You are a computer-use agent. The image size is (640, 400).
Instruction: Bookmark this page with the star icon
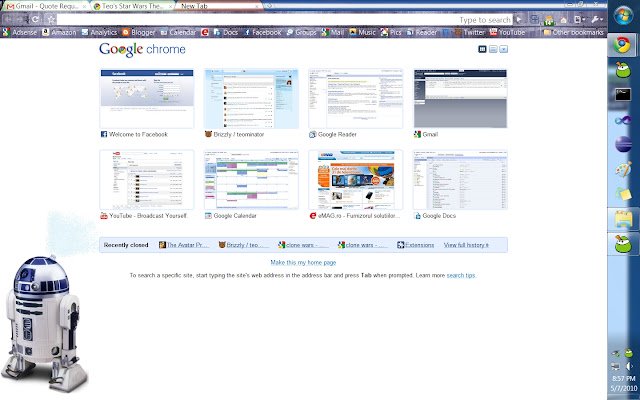point(51,19)
